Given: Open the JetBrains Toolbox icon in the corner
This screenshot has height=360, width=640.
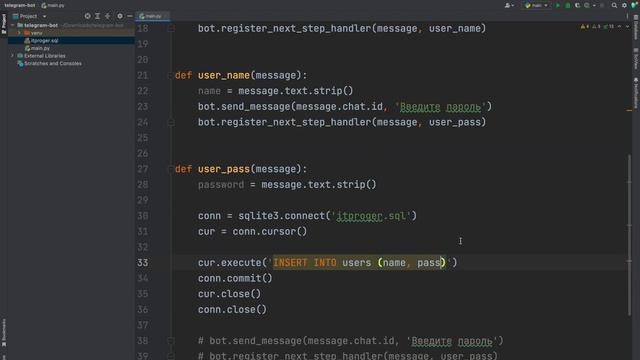Looking at the screenshot, I should click(x=634, y=5).
